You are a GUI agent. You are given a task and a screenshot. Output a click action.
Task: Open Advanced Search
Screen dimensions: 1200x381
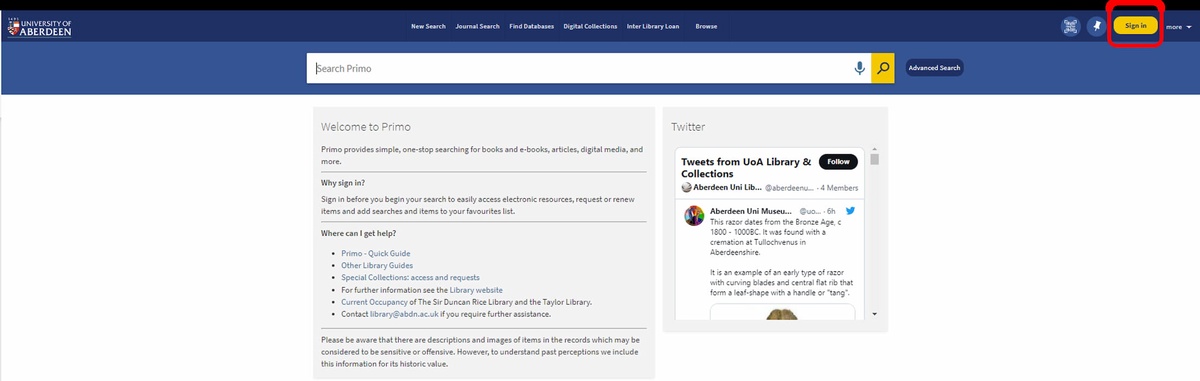[935, 68]
